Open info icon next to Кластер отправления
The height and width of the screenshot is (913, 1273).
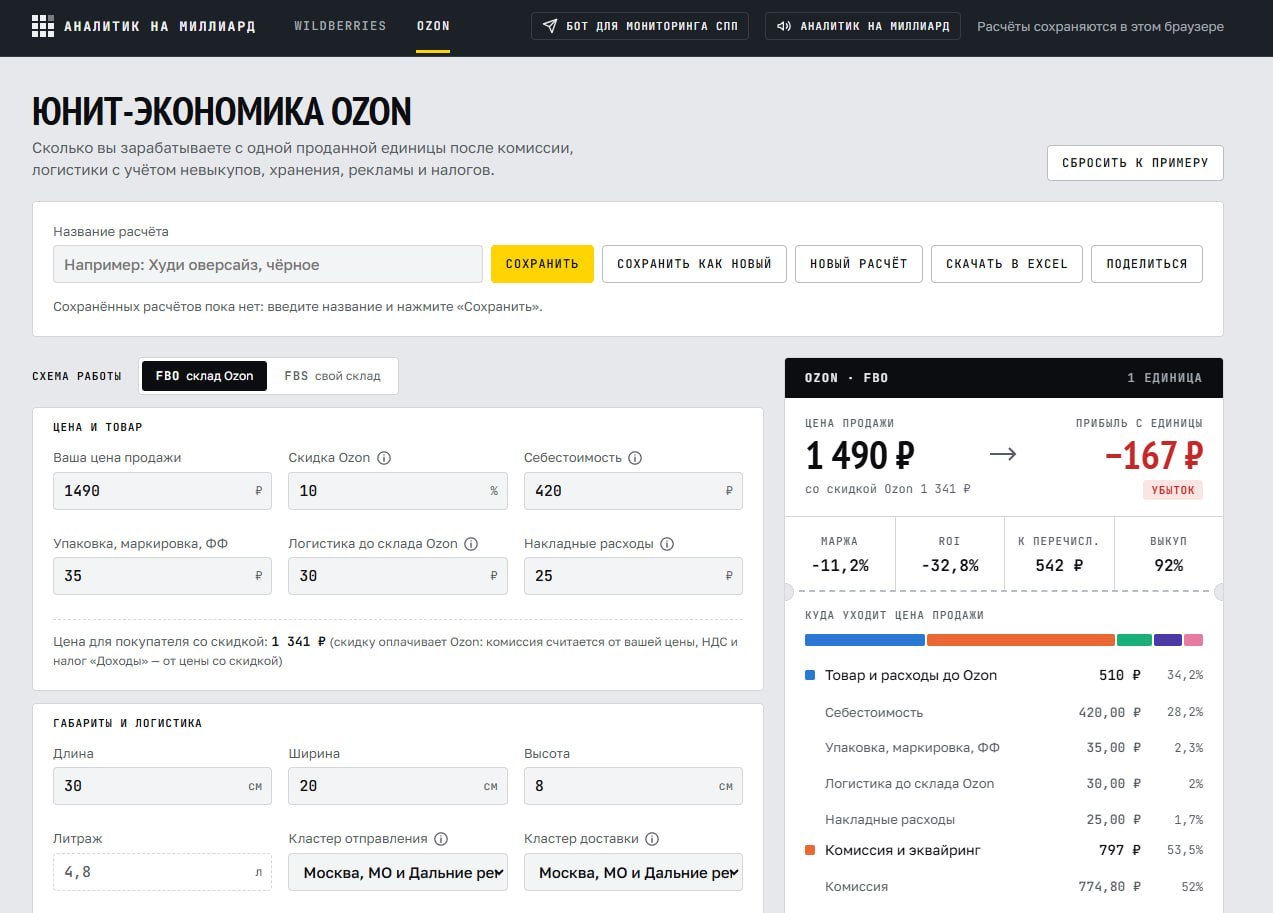(441, 839)
